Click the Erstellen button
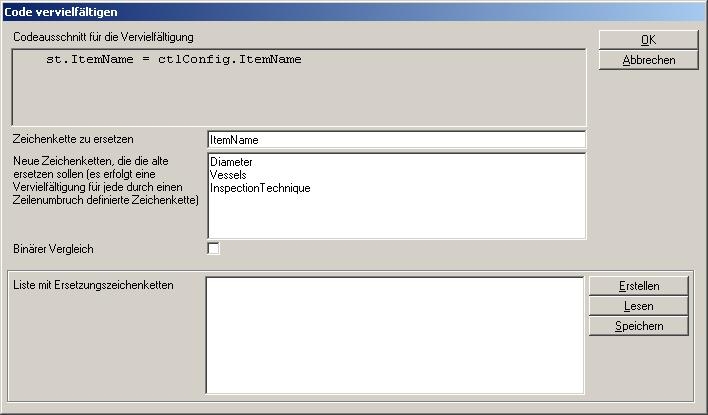708x415 pixels. pyautogui.click(x=638, y=286)
